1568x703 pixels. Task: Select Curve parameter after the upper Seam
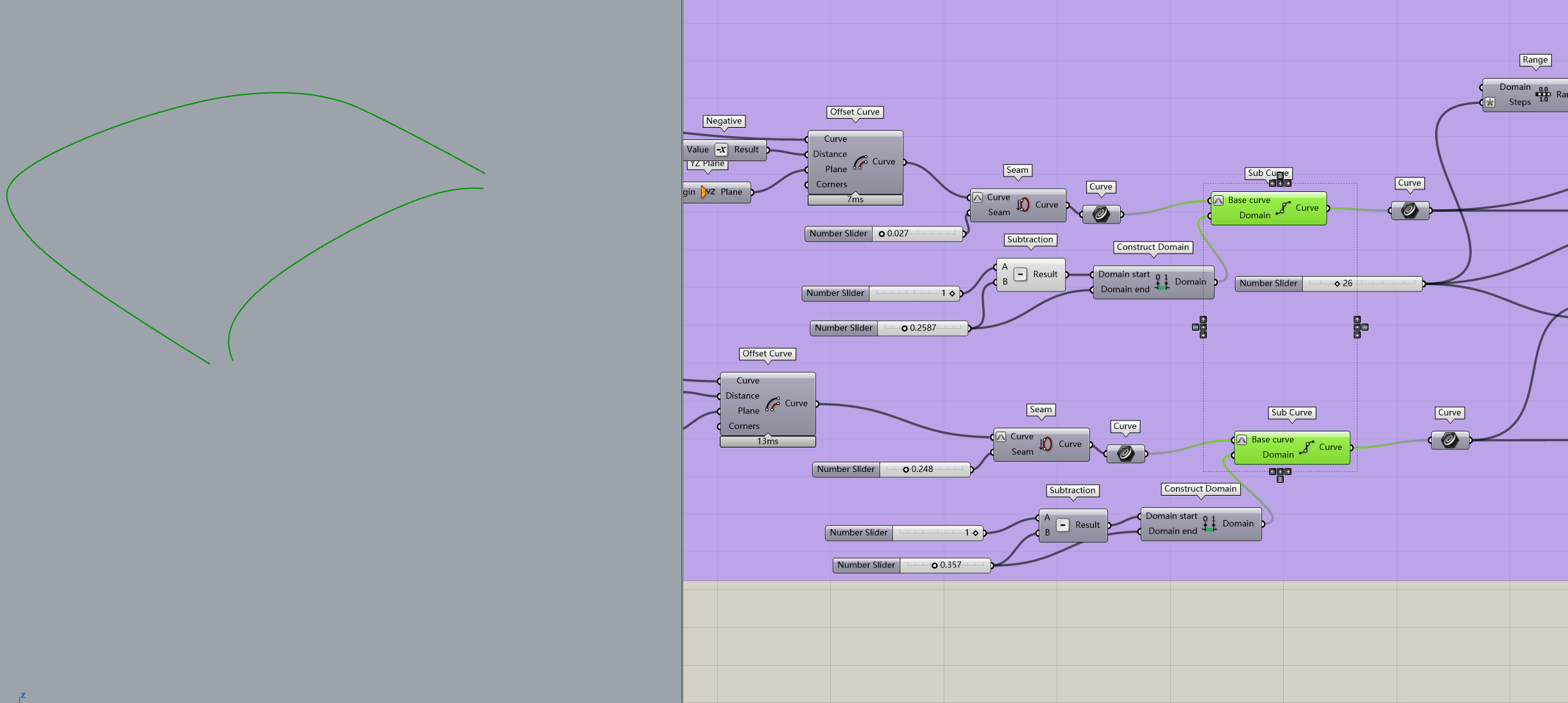tap(1101, 214)
